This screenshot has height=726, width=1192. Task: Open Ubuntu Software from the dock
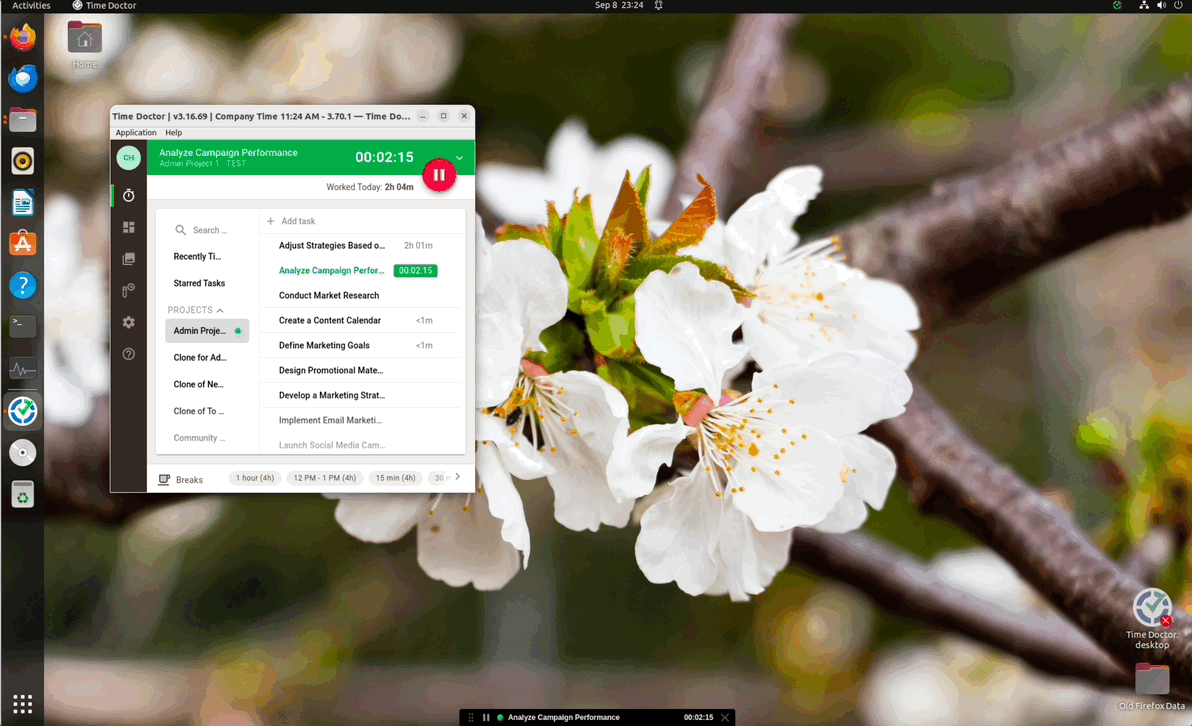pyautogui.click(x=23, y=244)
